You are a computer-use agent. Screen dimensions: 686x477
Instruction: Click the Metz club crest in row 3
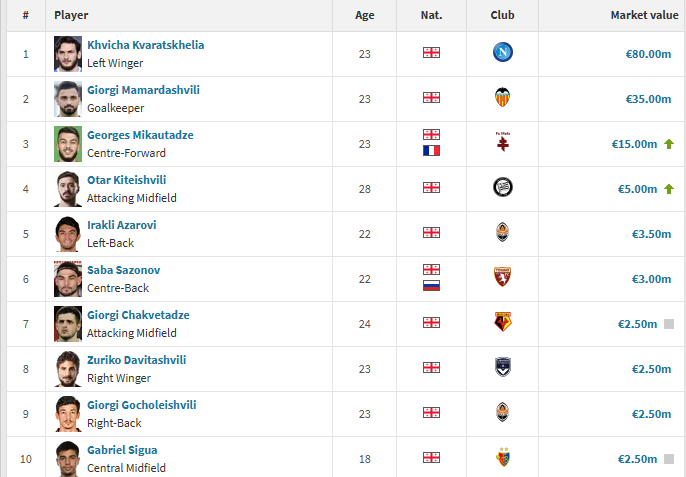pyautogui.click(x=502, y=143)
